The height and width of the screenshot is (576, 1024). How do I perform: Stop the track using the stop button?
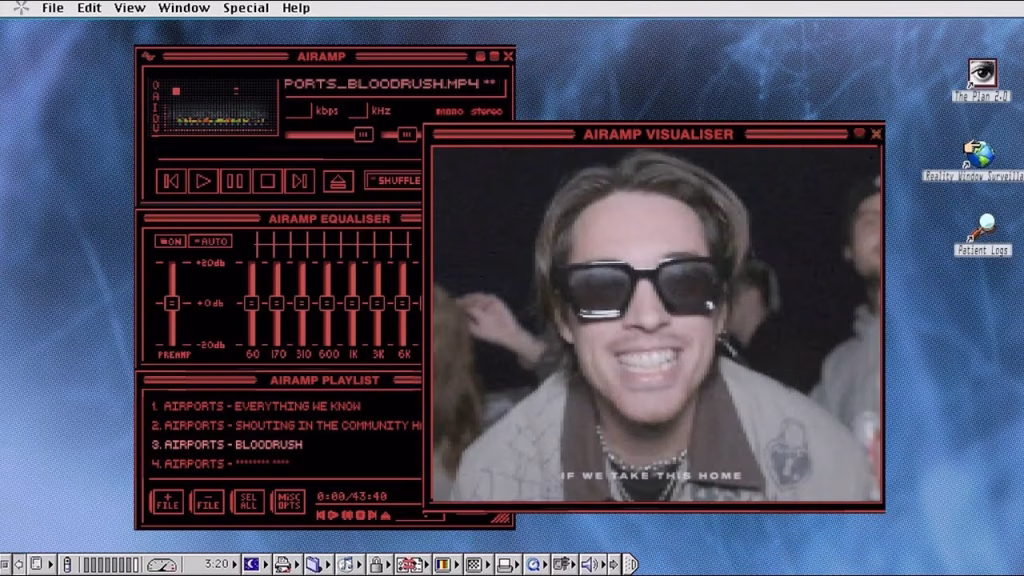click(x=267, y=181)
